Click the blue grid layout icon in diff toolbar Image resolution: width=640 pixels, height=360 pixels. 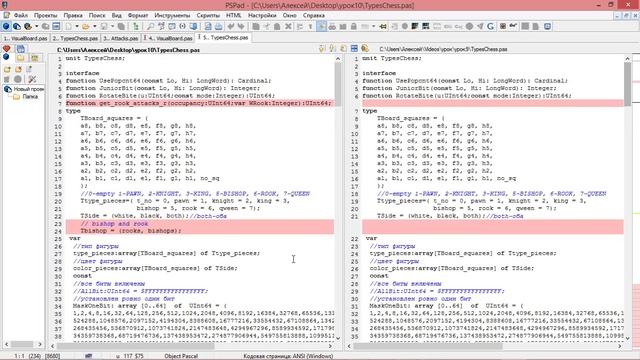pos(354,49)
